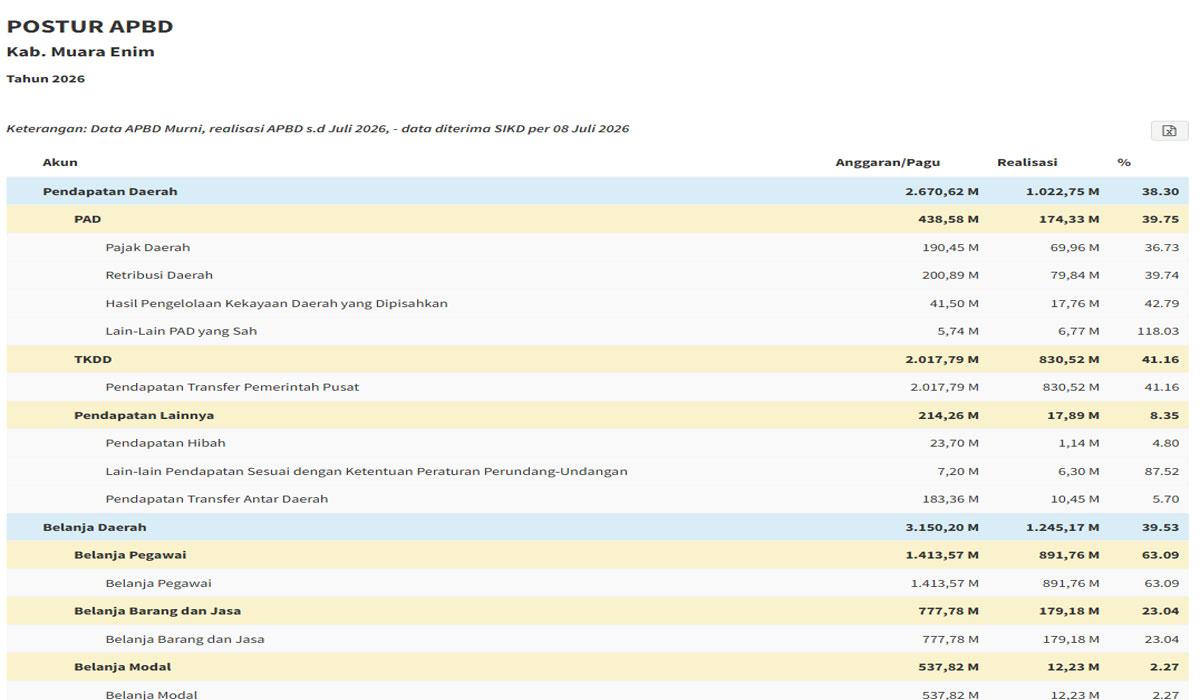1200x700 pixels.
Task: Click the Pajak Daerah row
Action: pyautogui.click(x=598, y=248)
